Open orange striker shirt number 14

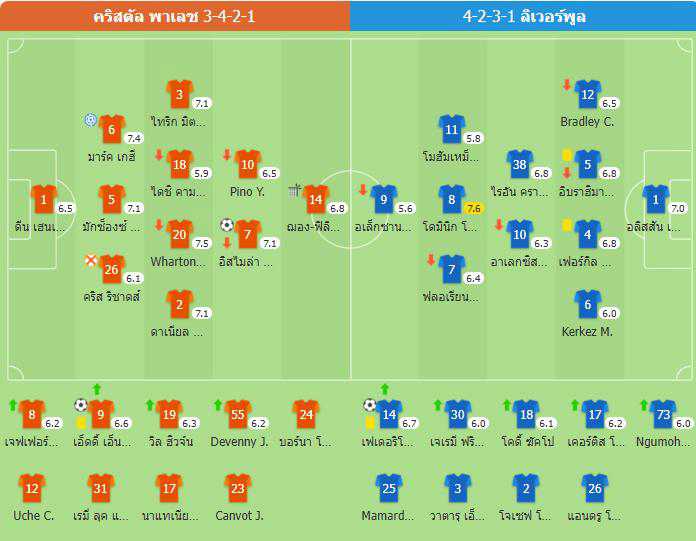point(315,200)
